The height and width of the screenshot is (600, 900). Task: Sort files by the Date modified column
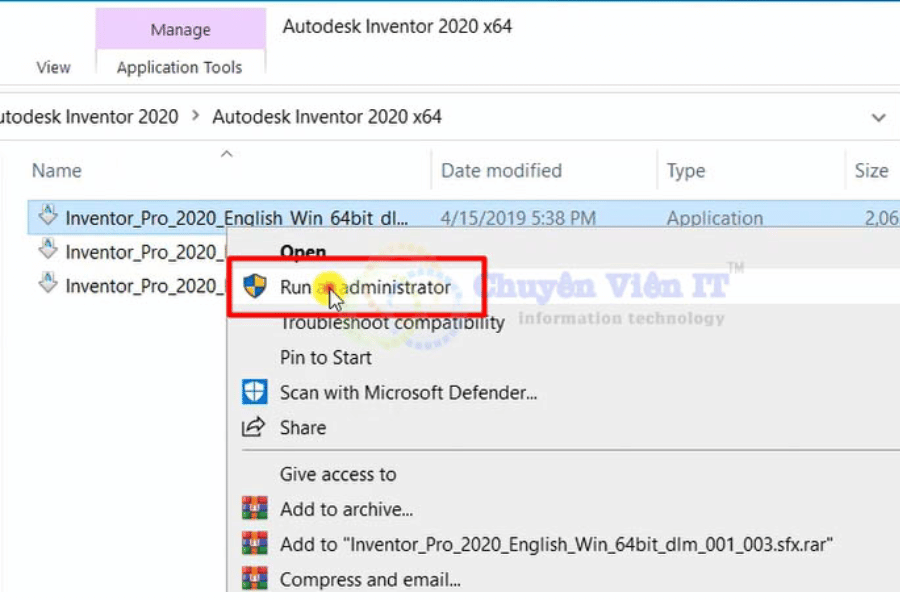(x=501, y=171)
